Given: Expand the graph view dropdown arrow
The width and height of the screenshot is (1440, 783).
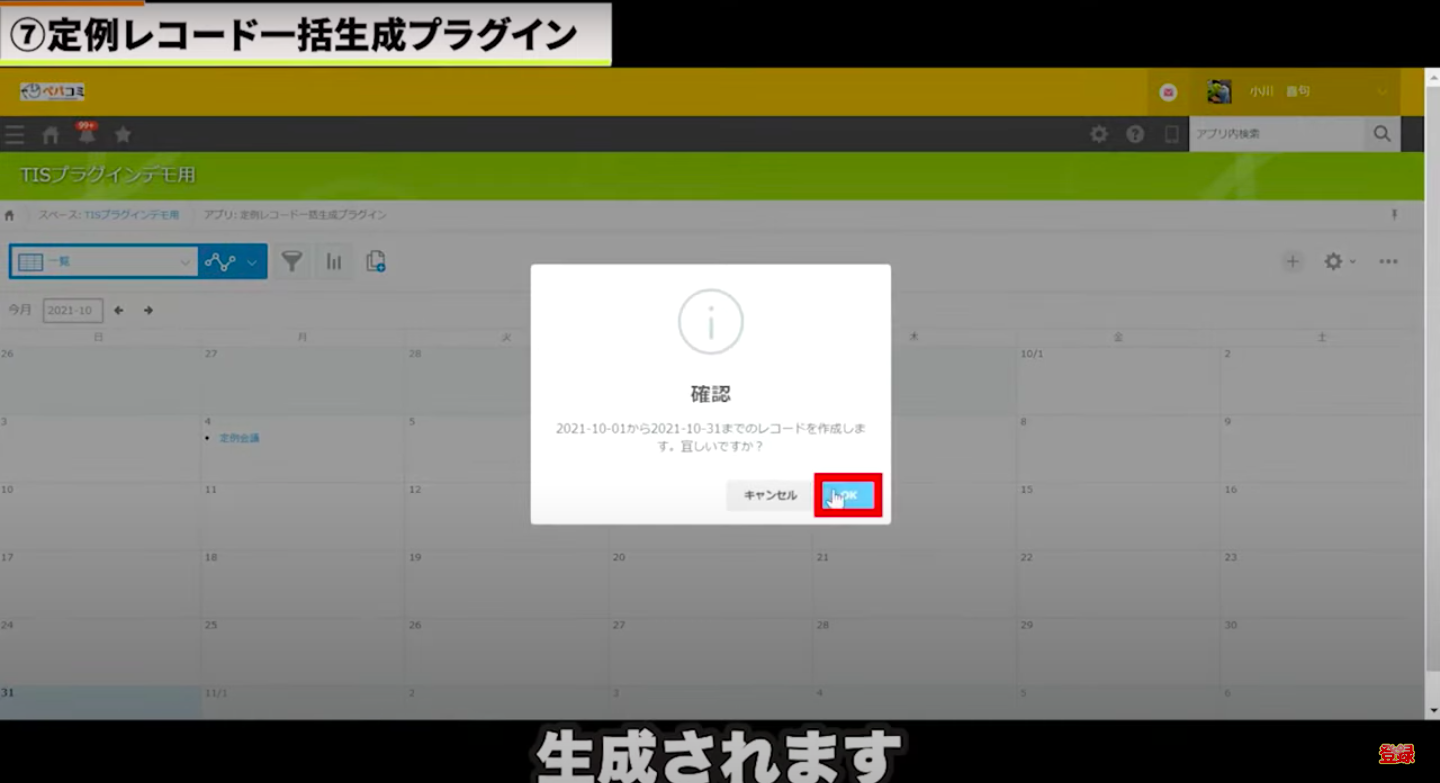Looking at the screenshot, I should point(252,262).
